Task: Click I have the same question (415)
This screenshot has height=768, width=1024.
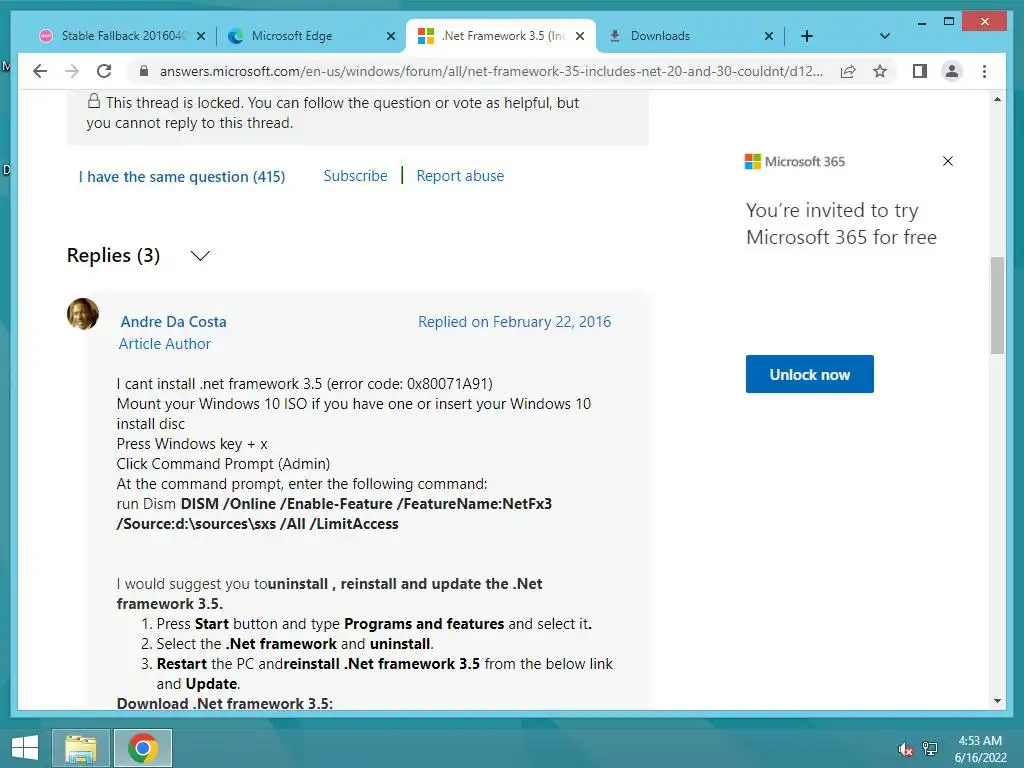Action: (182, 176)
